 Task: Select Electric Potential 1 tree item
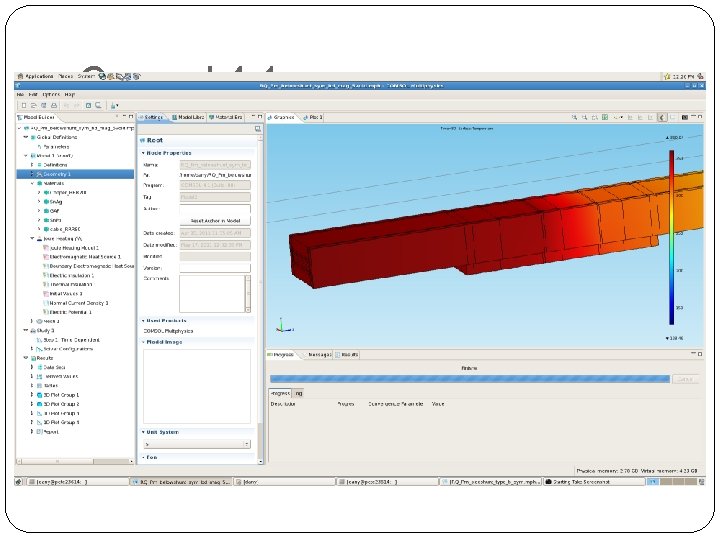coord(68,312)
